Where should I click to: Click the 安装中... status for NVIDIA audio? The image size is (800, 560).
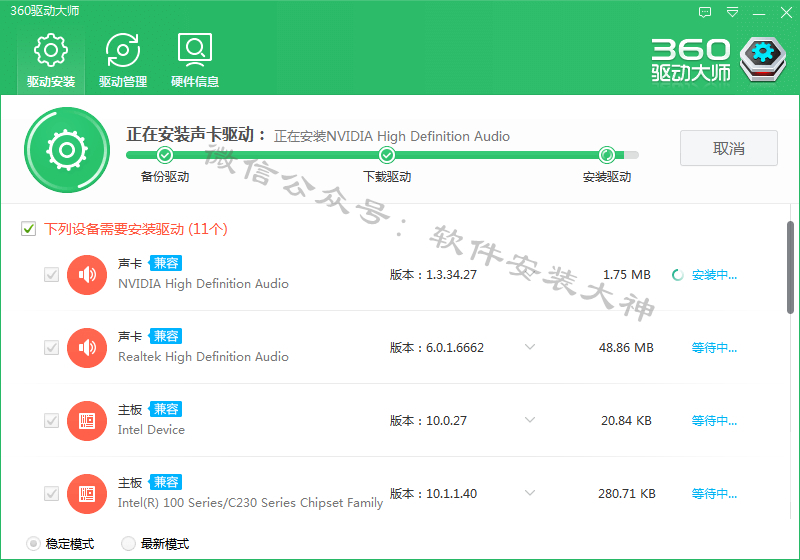[714, 275]
